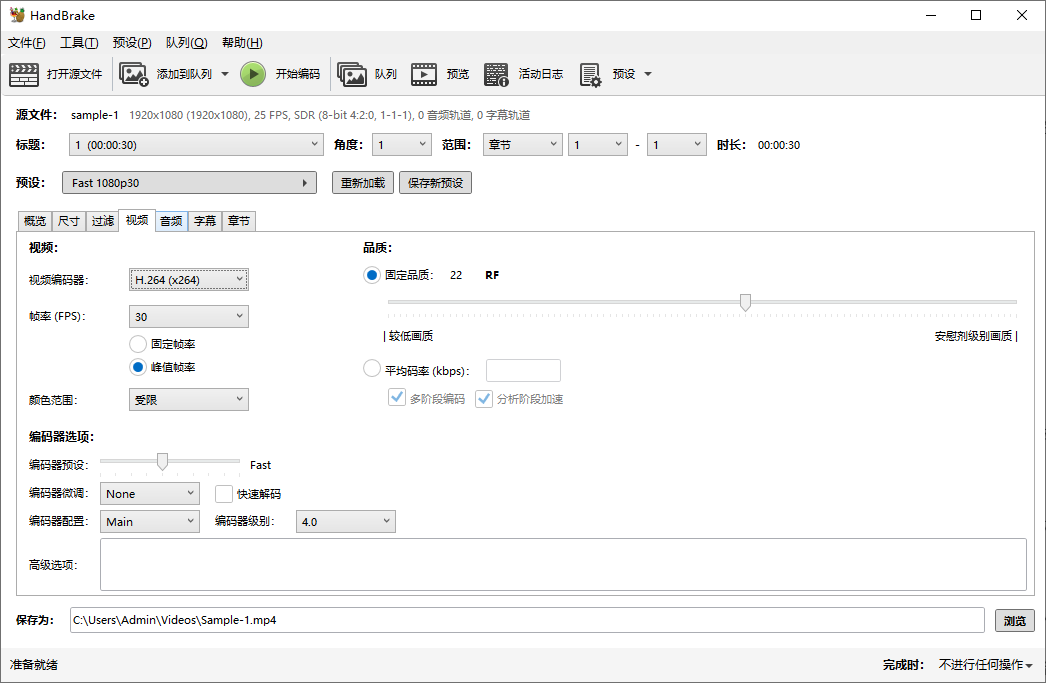Click the RF quality value 22
The height and width of the screenshot is (683, 1046).
pyautogui.click(x=456, y=275)
